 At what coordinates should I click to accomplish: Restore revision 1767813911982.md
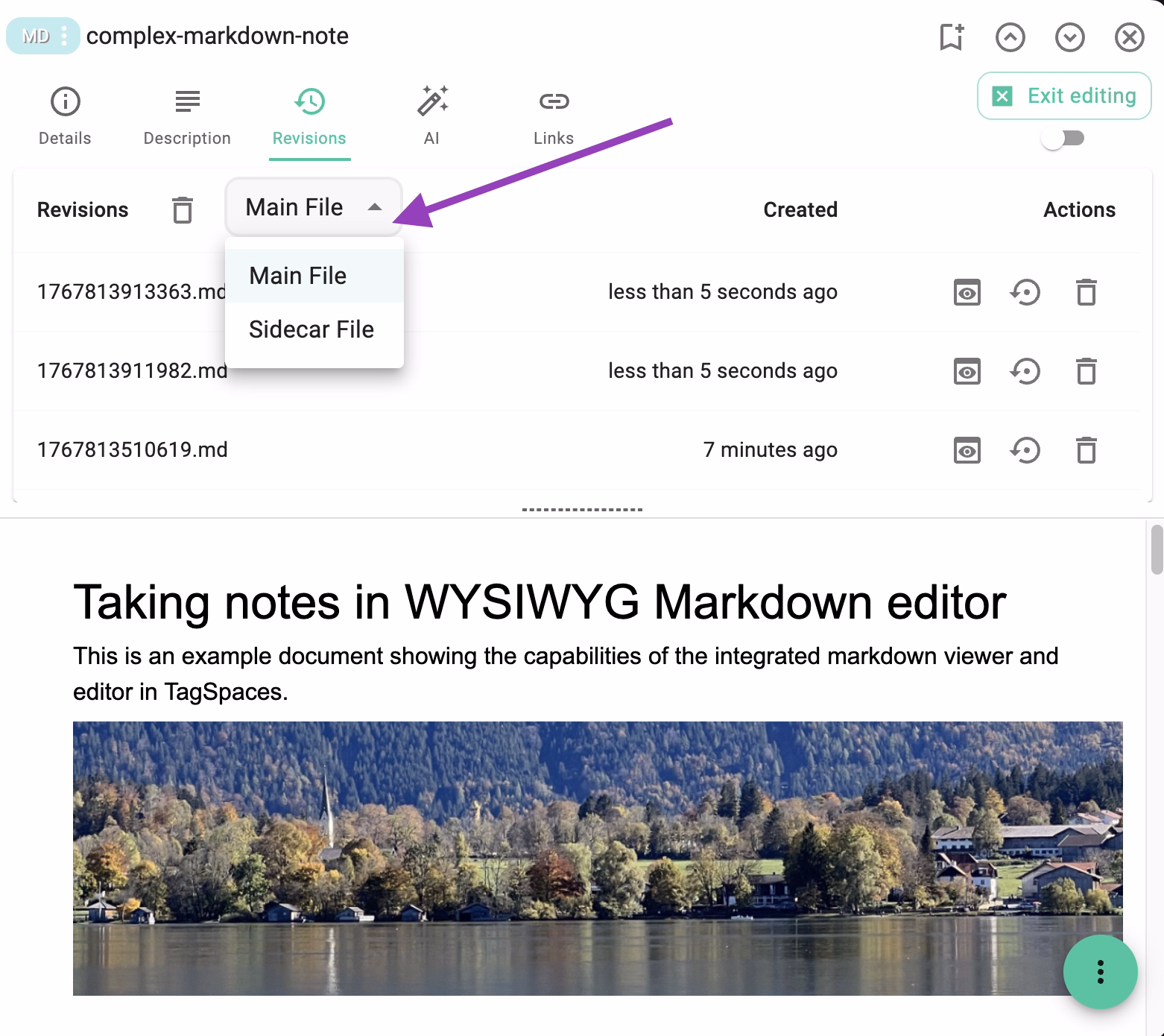(x=1025, y=370)
